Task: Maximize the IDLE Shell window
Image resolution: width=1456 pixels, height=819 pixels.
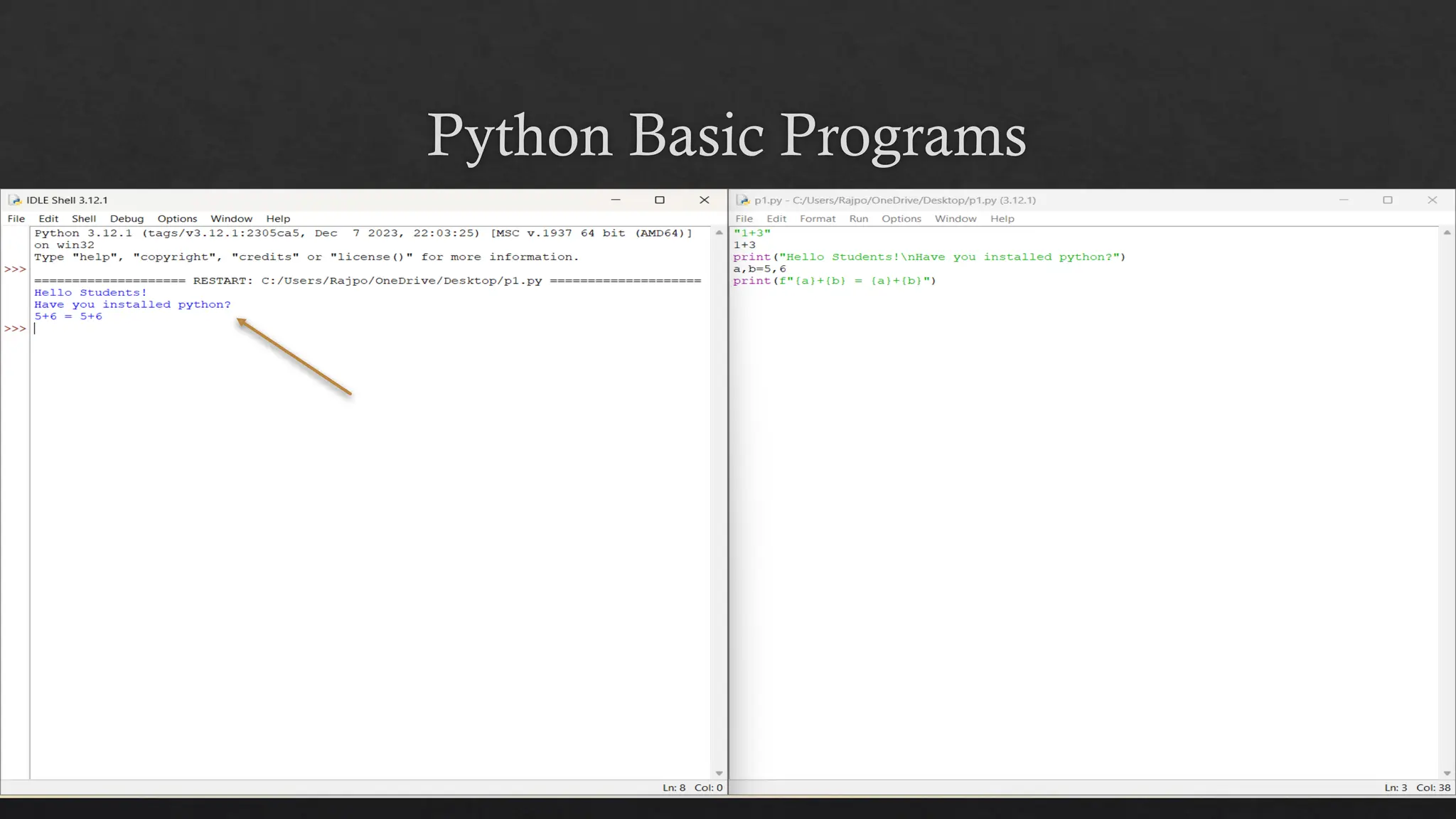Action: [x=660, y=200]
